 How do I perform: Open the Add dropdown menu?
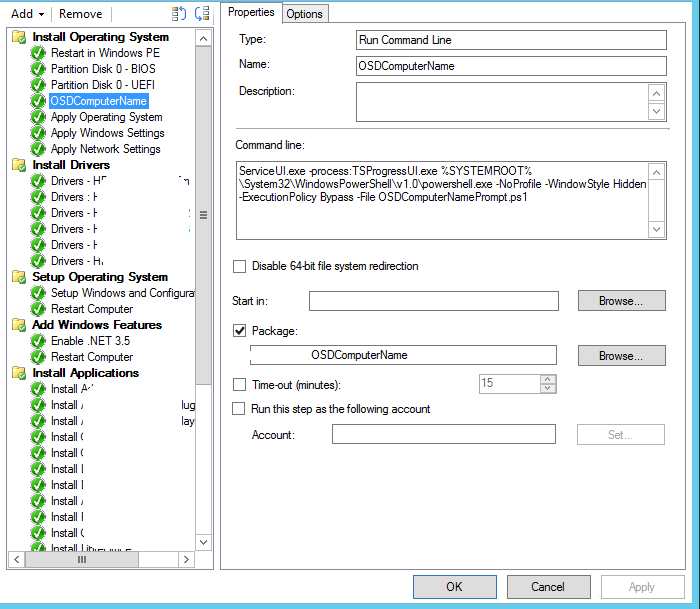[x=27, y=14]
